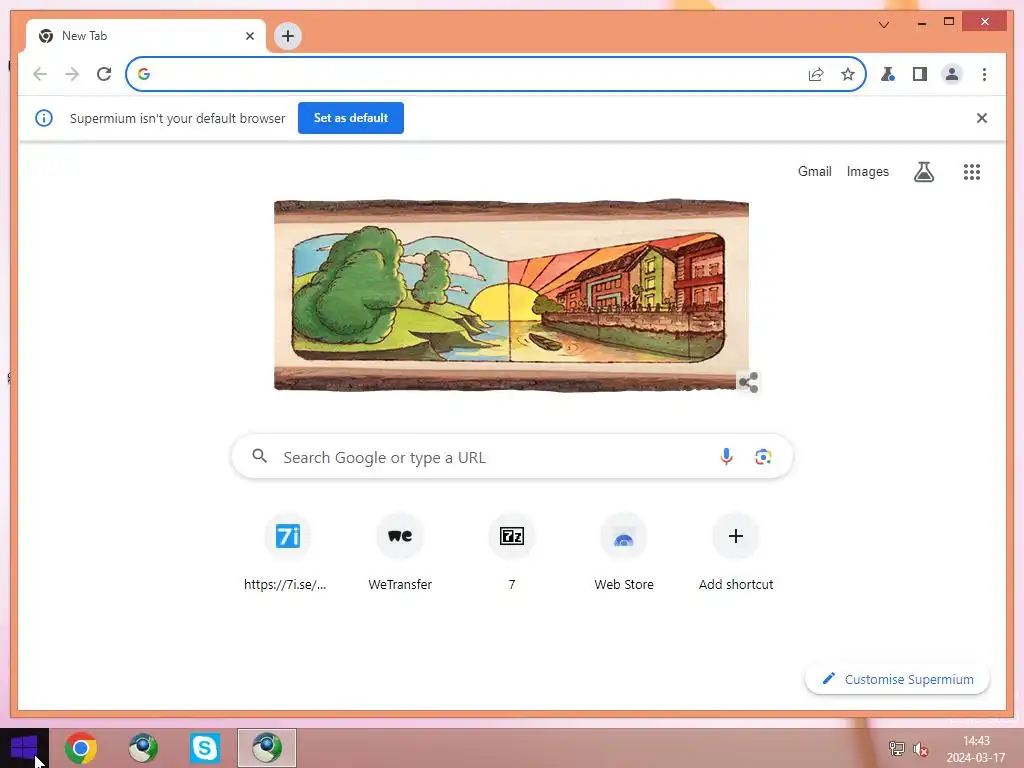Open a new tab with plus button

pos(288,36)
